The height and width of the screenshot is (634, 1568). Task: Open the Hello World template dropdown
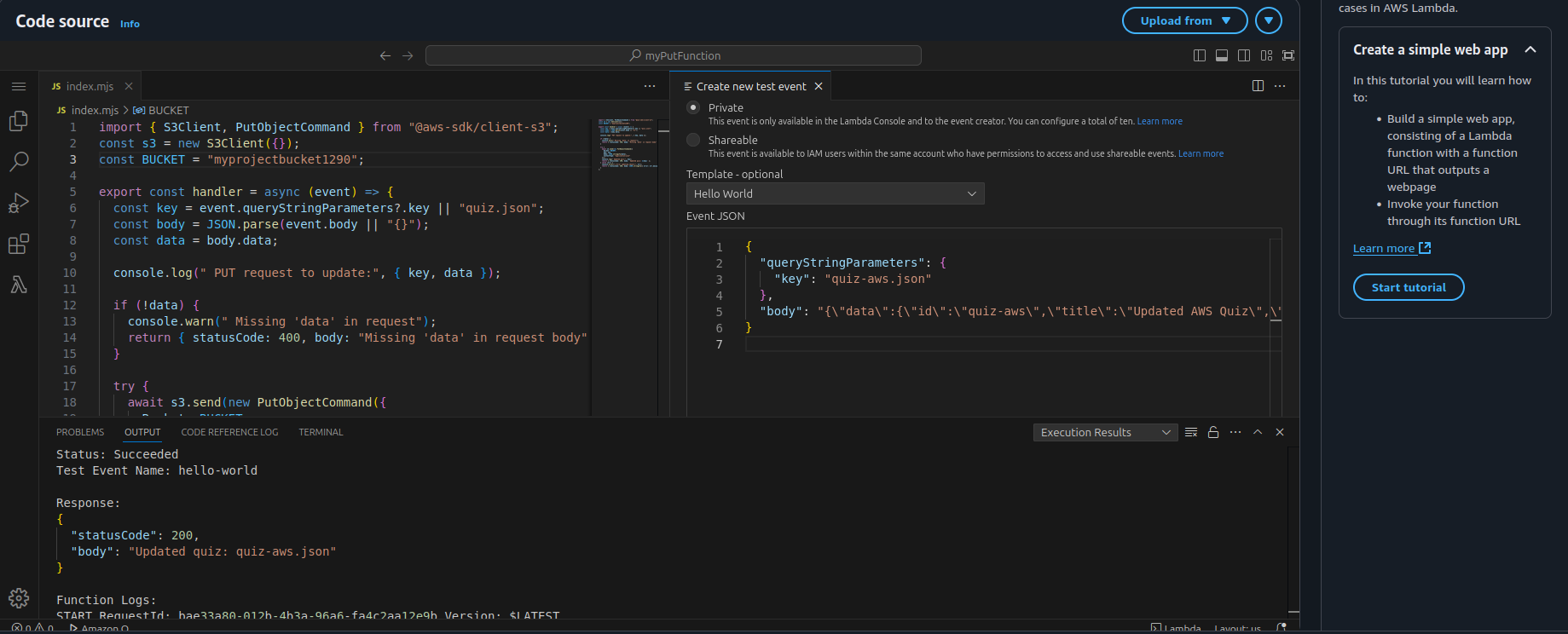835,193
